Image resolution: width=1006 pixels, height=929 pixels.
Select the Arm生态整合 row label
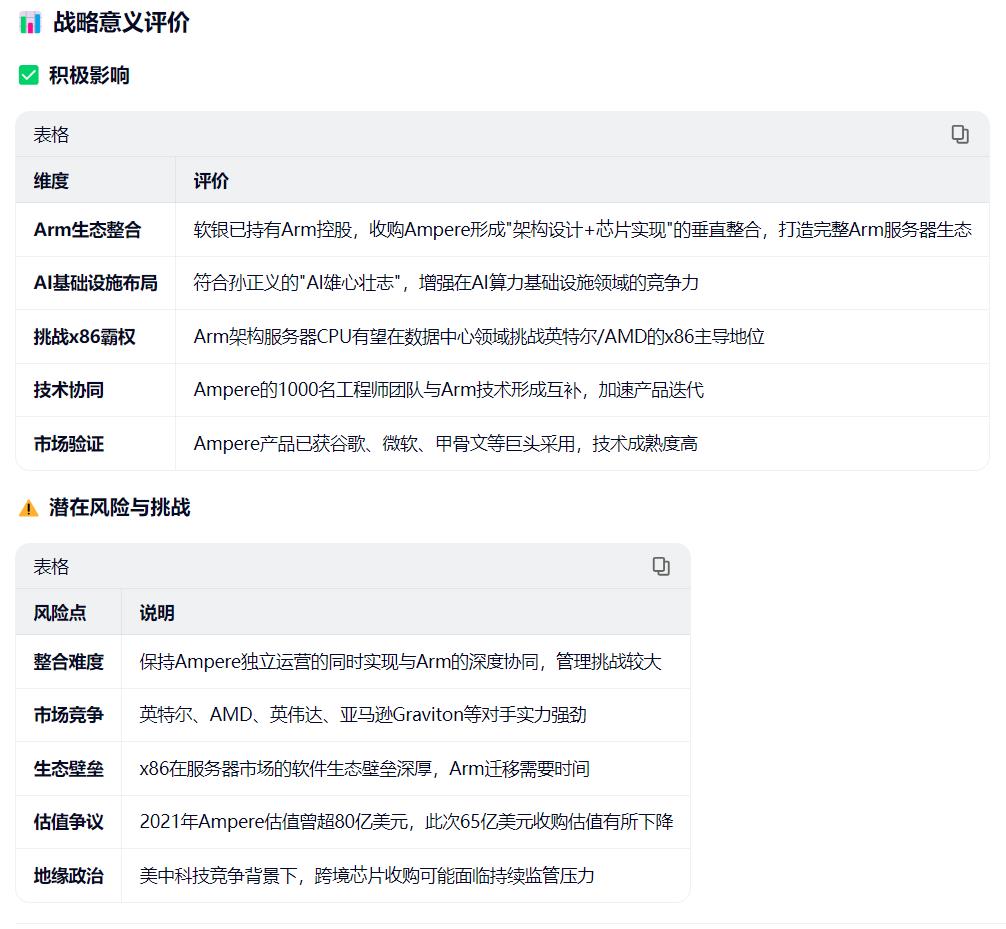(87, 230)
